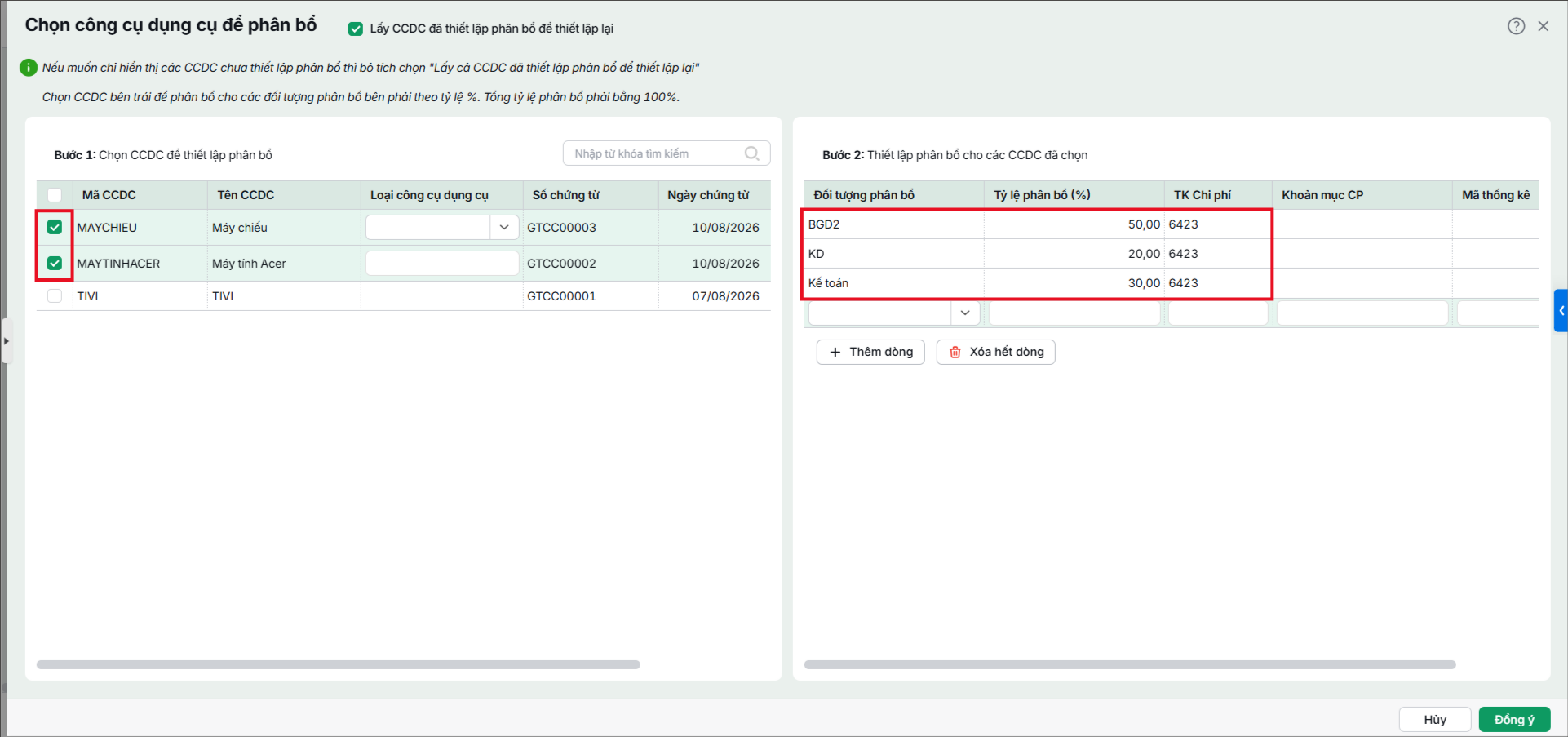The width and height of the screenshot is (1568, 737).
Task: Click the TK Chi phí input in new row
Action: [1218, 313]
